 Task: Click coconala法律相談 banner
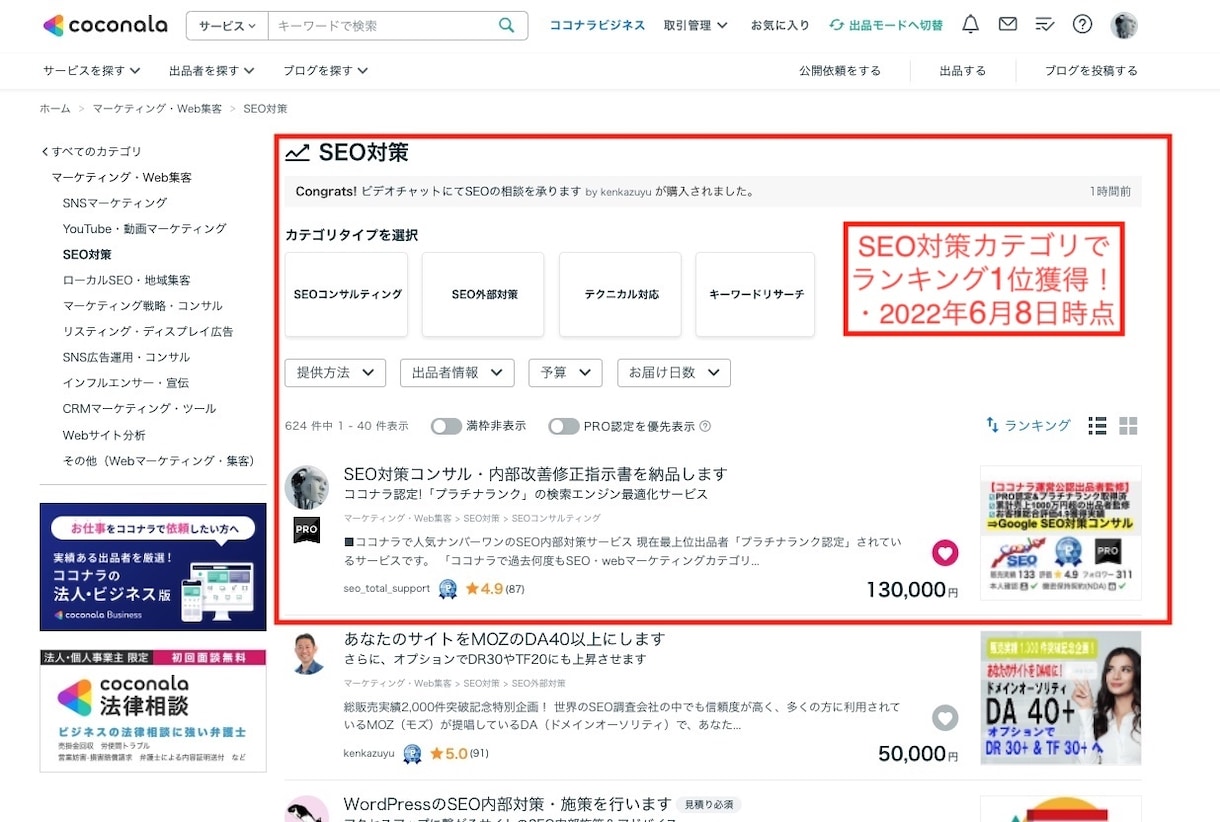153,711
